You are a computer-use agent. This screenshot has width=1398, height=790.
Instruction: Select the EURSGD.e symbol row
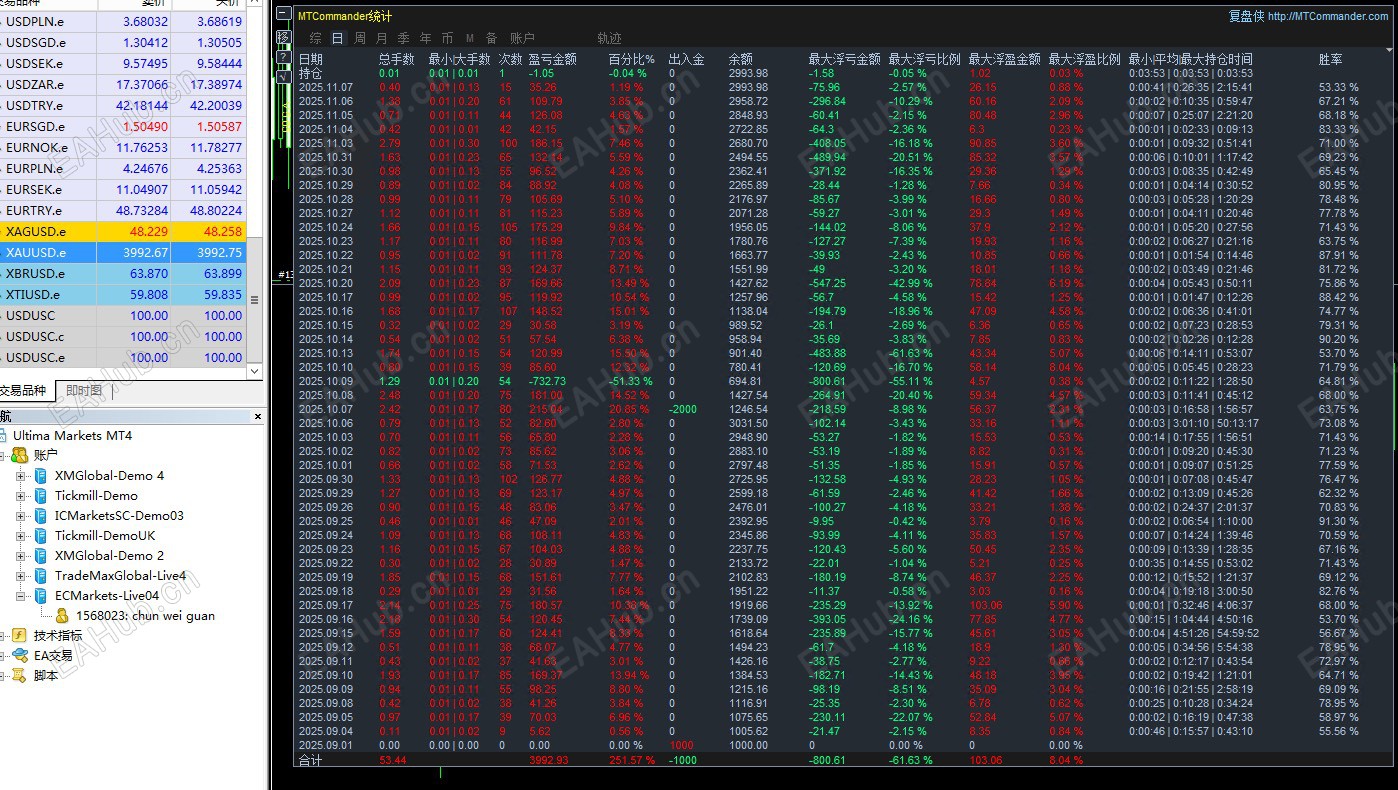[x=123, y=127]
